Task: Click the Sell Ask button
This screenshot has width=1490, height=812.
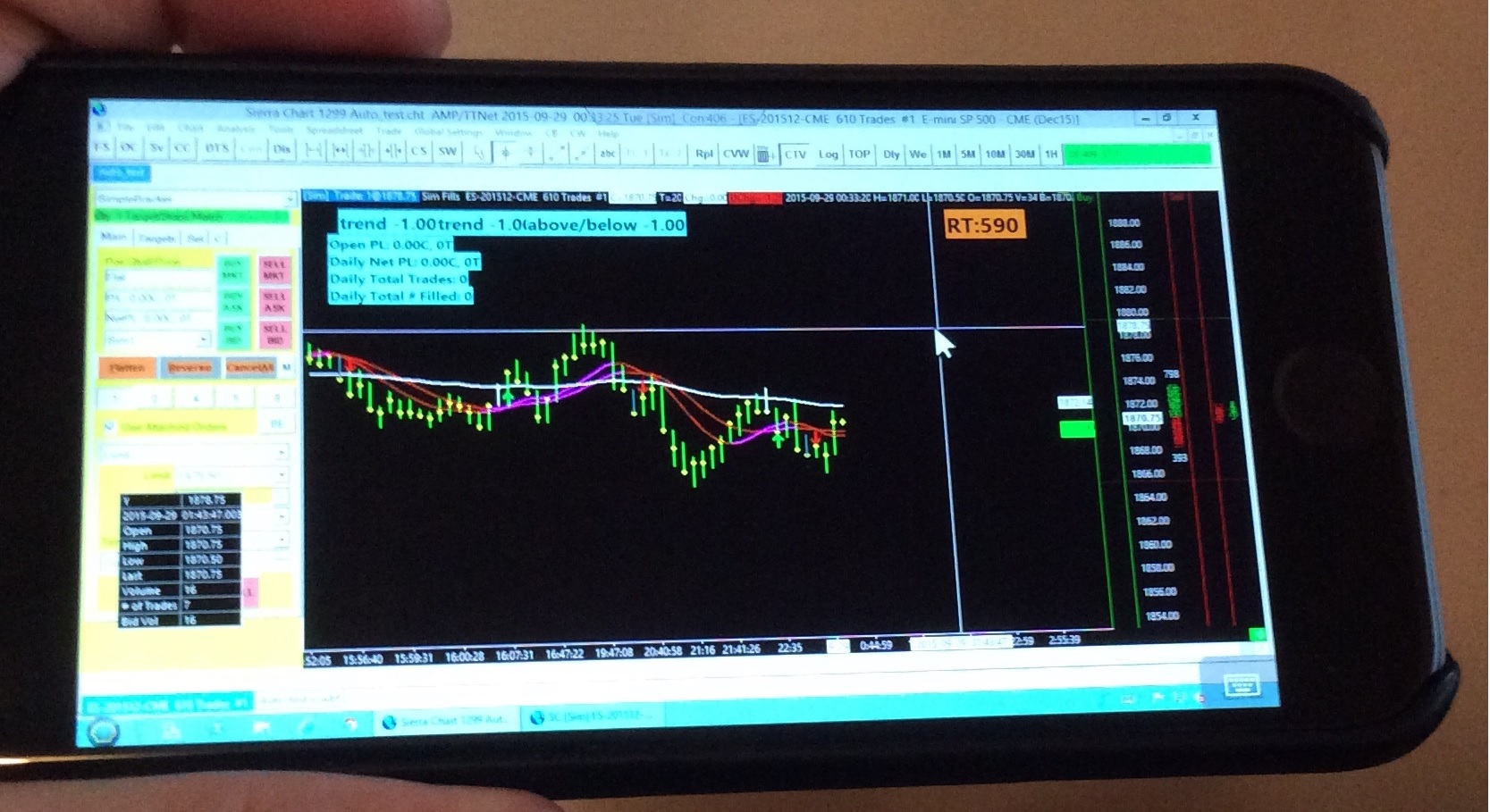Action: point(274,302)
